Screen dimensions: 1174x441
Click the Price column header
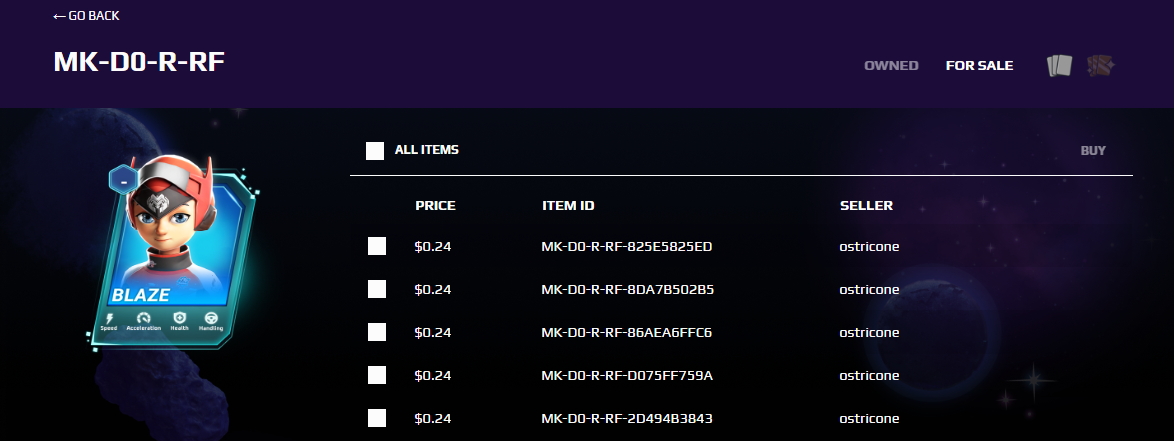(x=436, y=205)
